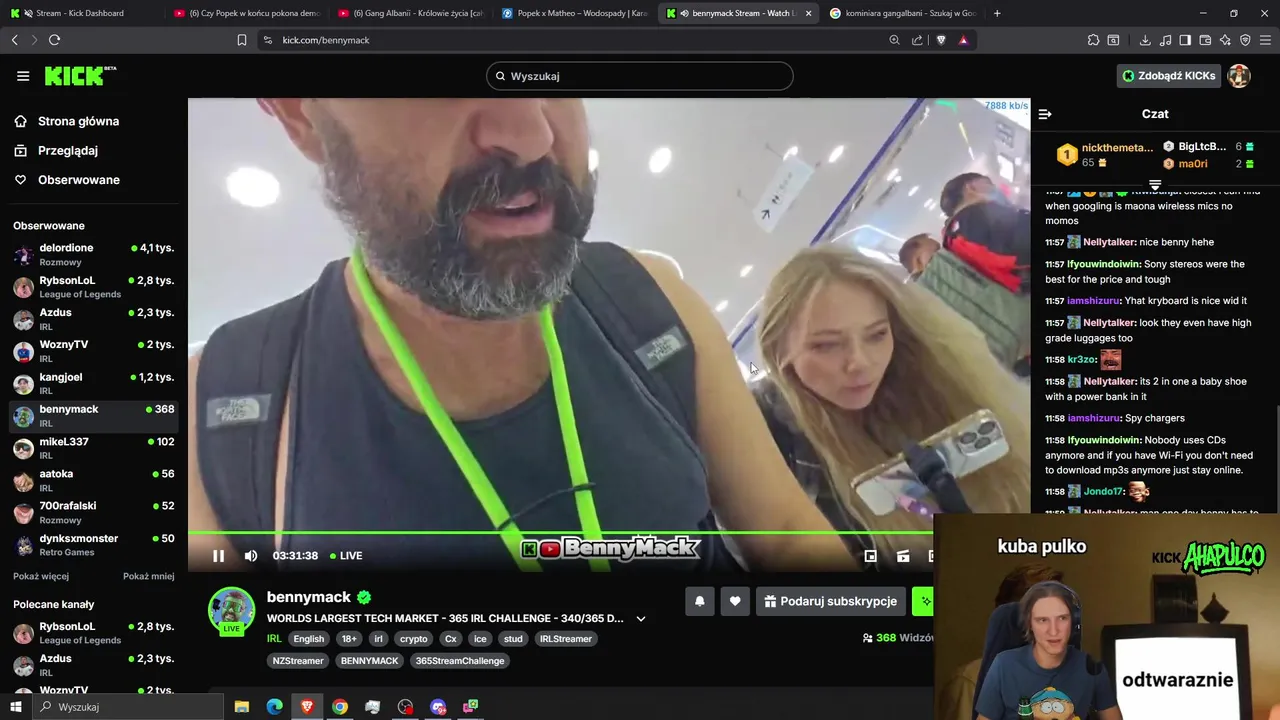Open media control music note icon
This screenshot has height=720, width=1280.
tap(1165, 40)
